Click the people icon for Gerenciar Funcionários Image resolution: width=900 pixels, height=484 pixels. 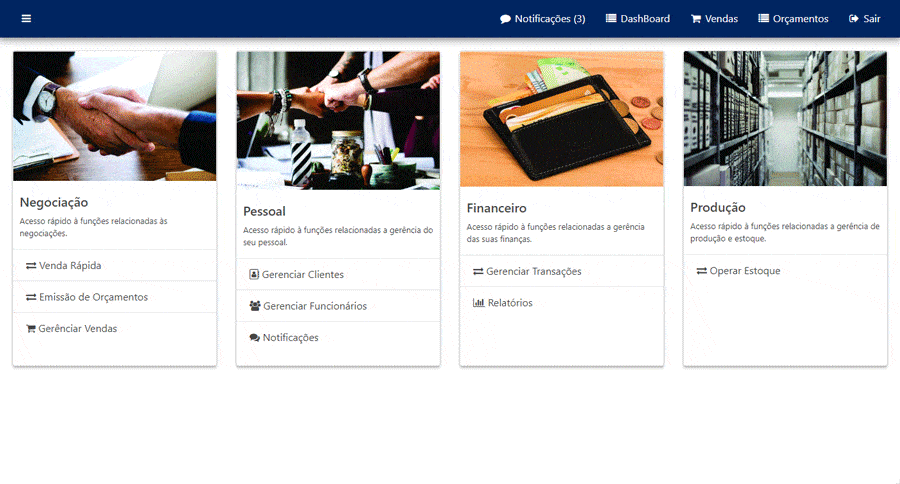pyautogui.click(x=255, y=306)
